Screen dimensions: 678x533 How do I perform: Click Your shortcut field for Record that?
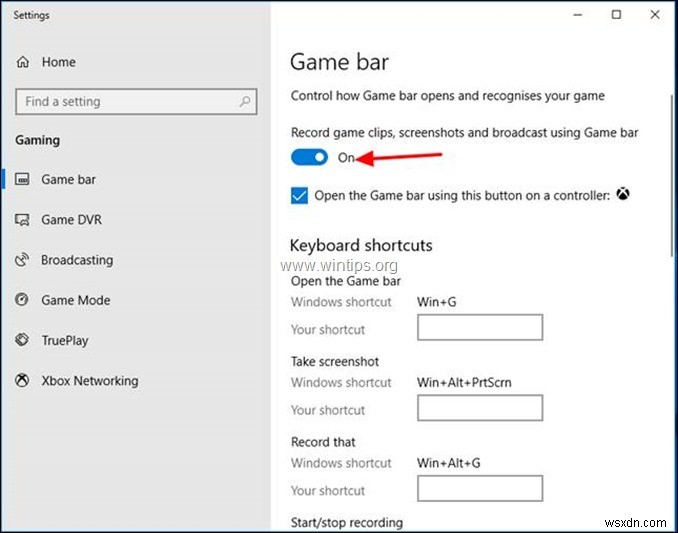480,488
